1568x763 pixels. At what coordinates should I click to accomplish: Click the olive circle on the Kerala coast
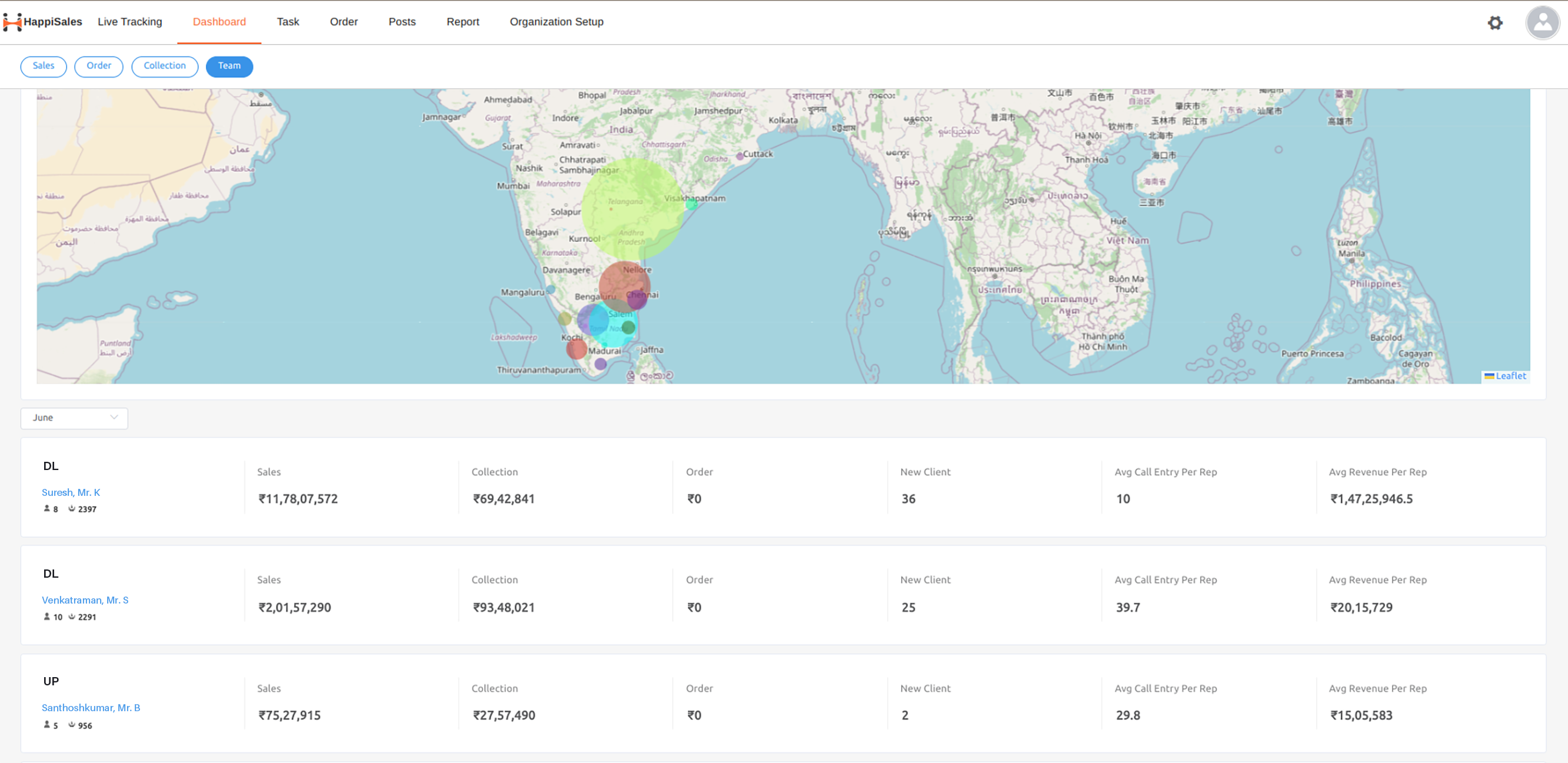pyautogui.click(x=565, y=318)
